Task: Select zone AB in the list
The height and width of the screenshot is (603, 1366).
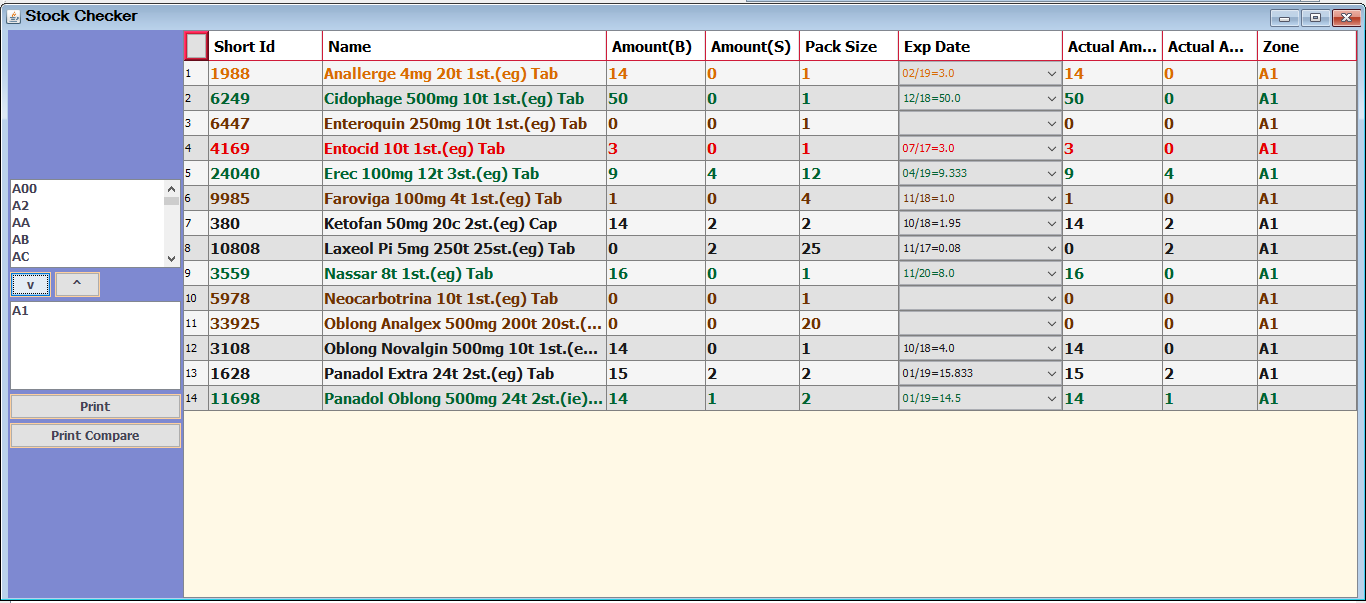Action: (87, 239)
